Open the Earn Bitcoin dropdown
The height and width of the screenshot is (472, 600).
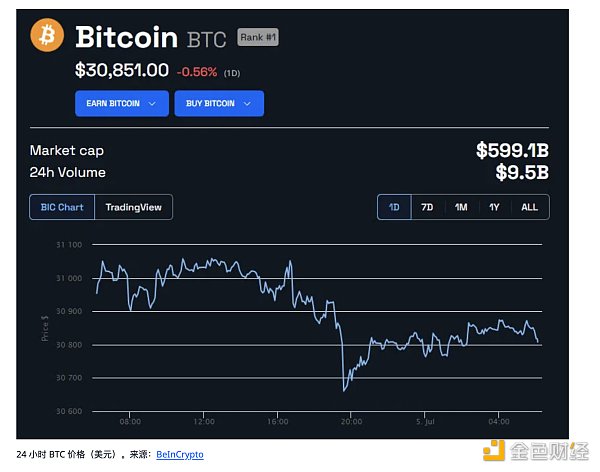tap(120, 103)
